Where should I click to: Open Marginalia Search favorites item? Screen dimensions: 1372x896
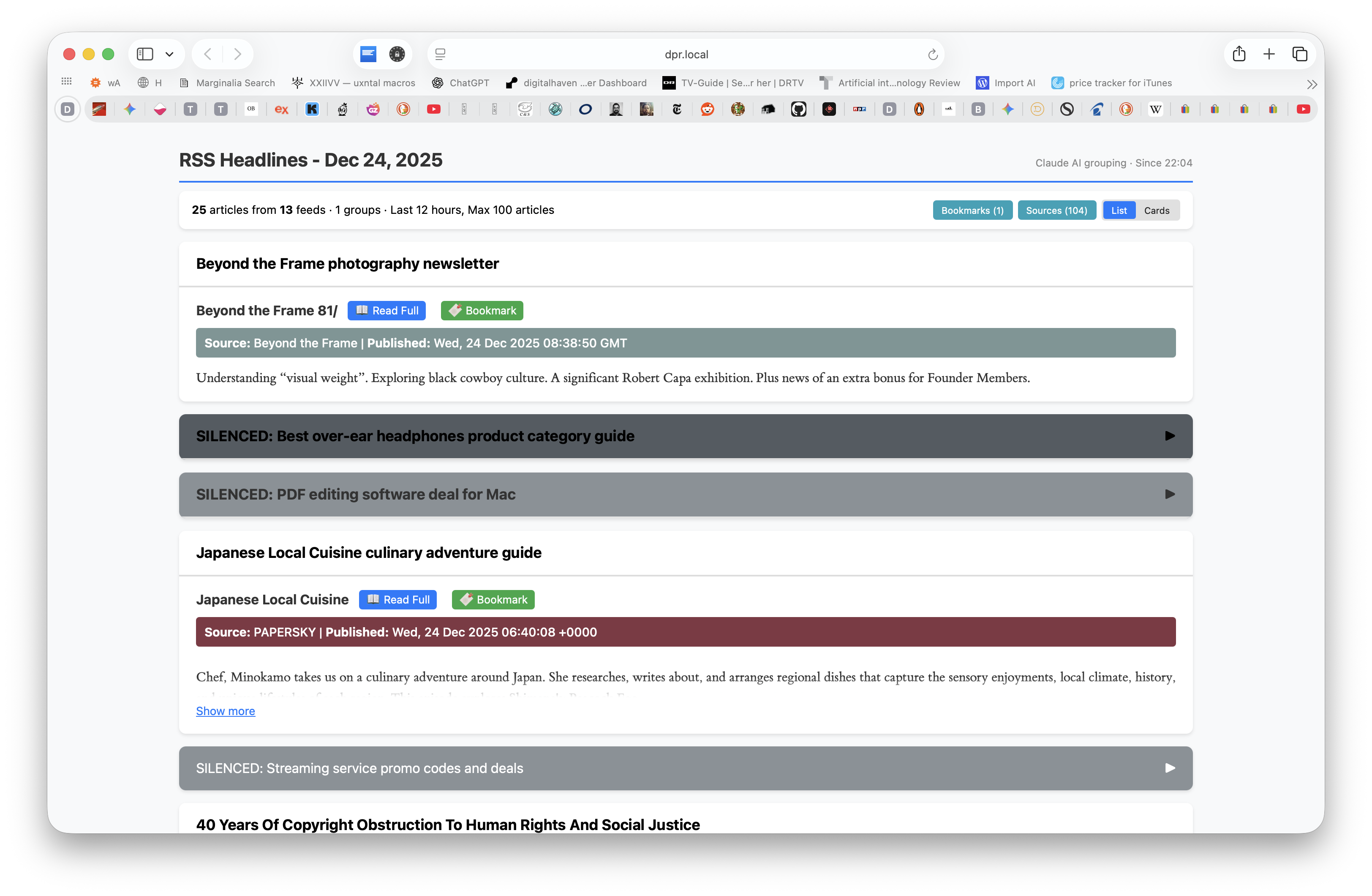(x=227, y=83)
